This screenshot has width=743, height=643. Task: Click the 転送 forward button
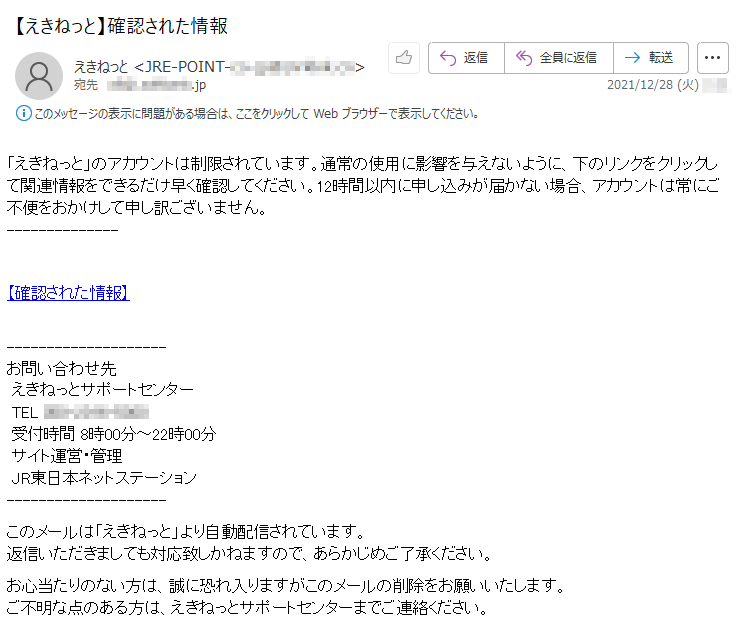651,58
